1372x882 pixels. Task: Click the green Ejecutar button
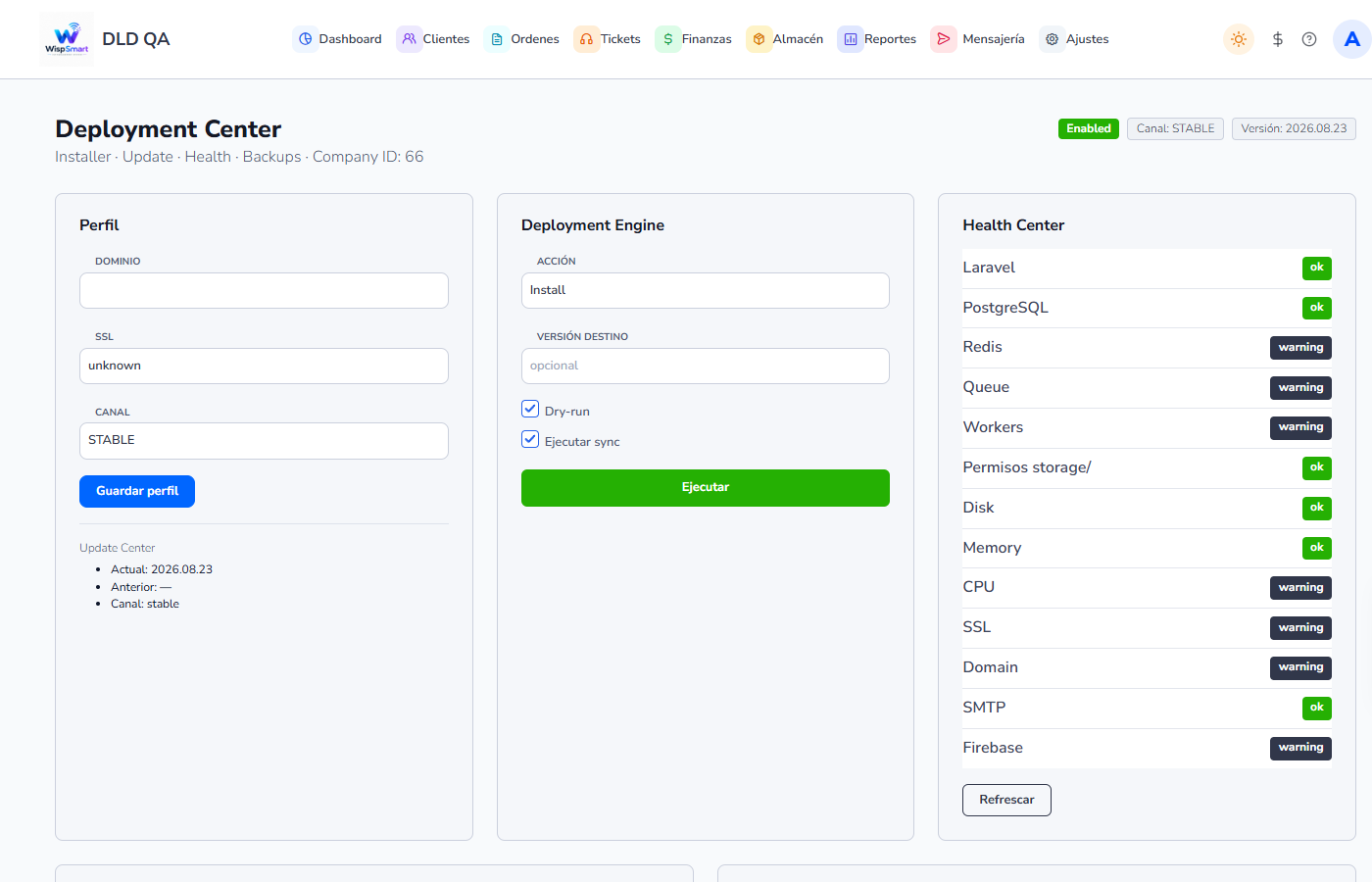[706, 488]
